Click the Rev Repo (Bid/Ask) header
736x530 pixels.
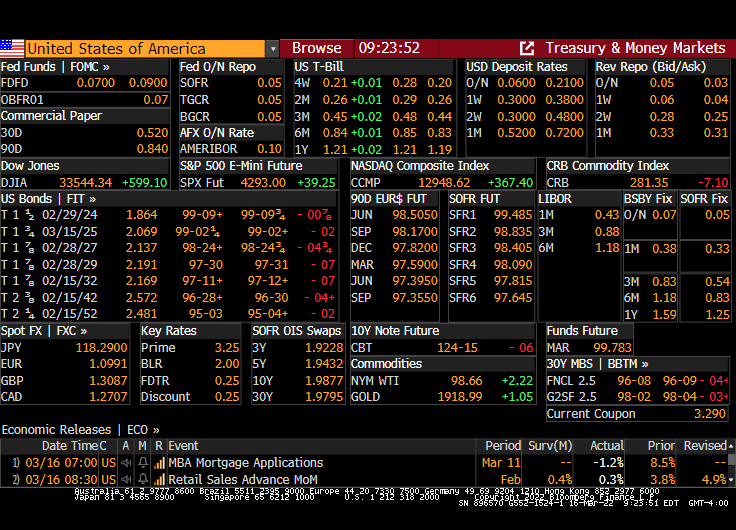651,67
